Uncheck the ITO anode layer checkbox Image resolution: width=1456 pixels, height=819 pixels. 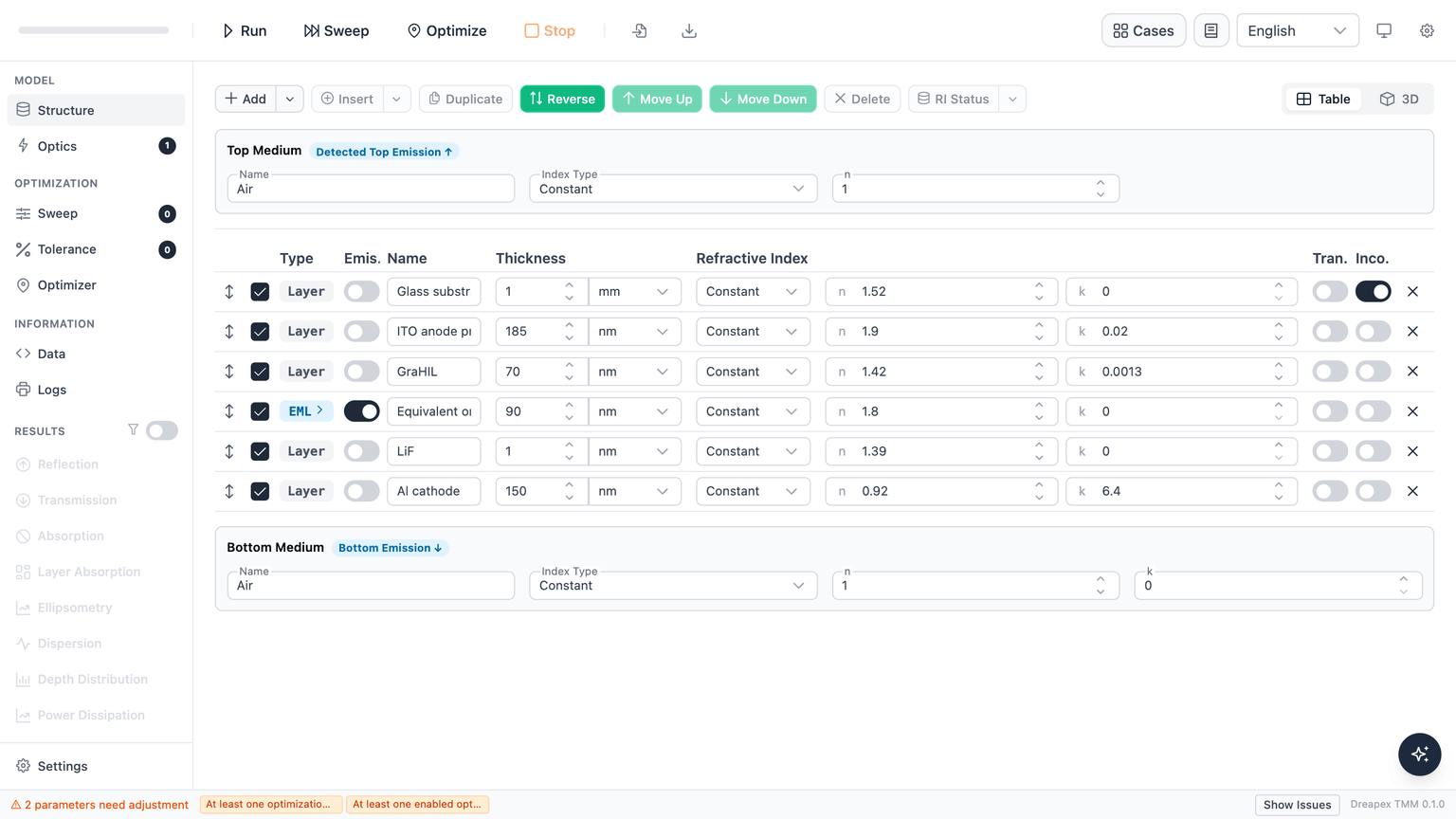[x=260, y=332]
